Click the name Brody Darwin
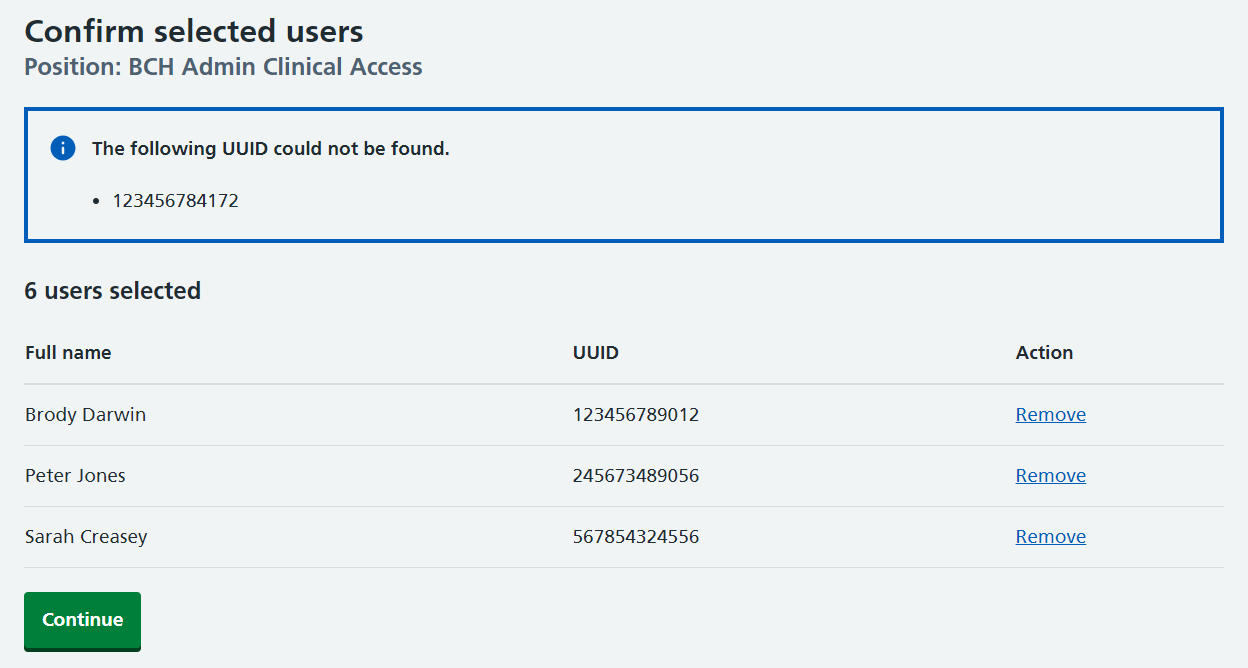 [x=85, y=415]
